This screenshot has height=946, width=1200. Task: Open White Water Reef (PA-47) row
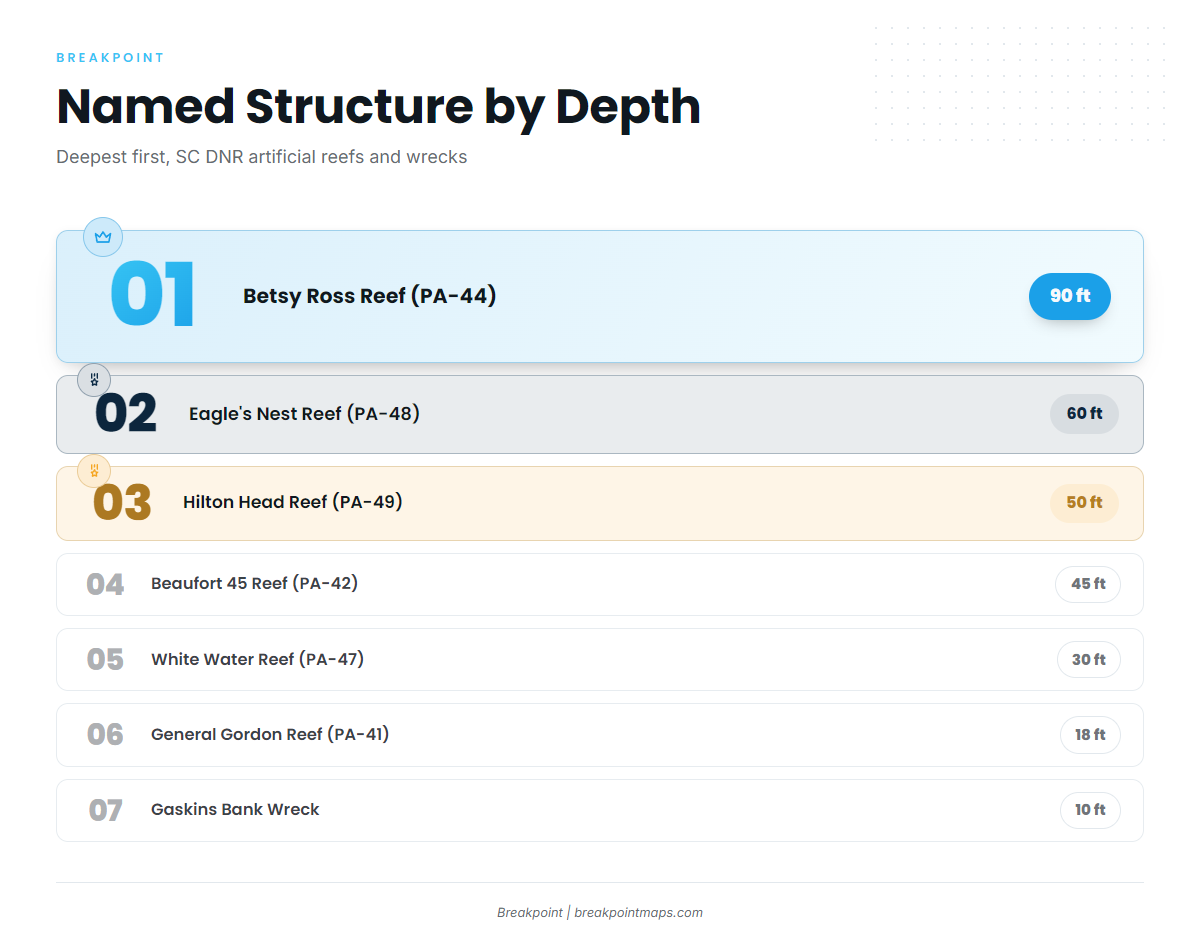(600, 660)
